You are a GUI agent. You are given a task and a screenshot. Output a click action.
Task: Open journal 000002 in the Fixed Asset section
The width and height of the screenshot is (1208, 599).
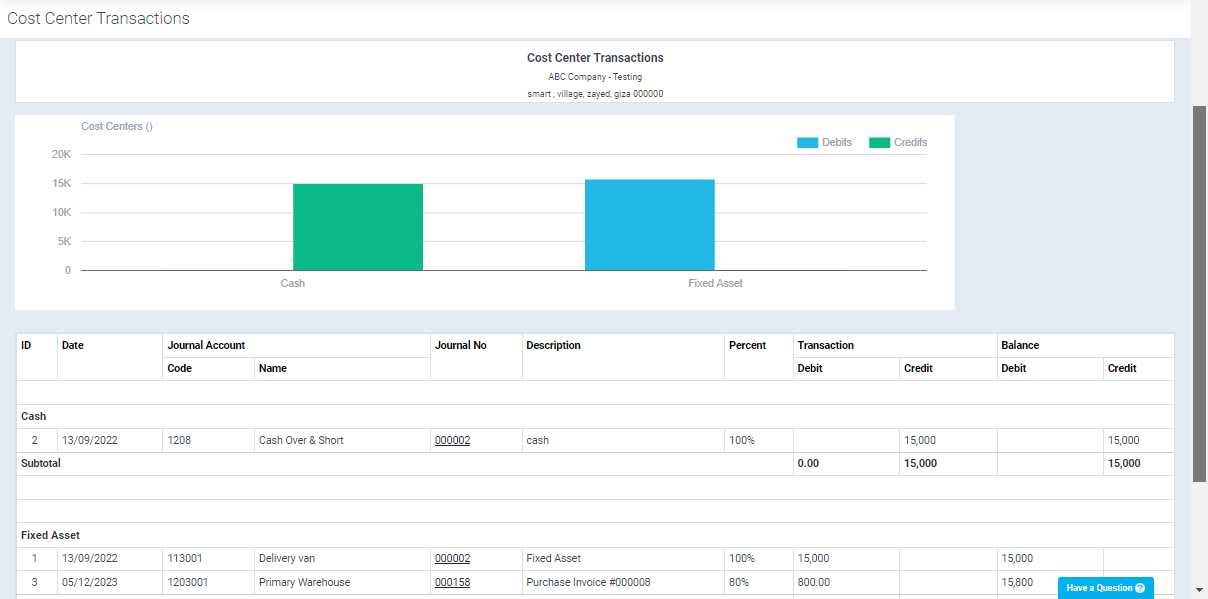[x=452, y=558]
